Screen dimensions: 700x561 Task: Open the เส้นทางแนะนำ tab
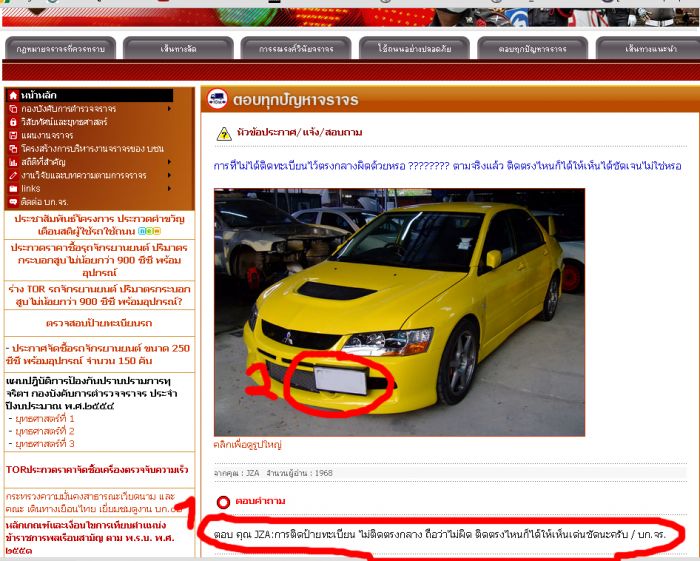click(648, 48)
